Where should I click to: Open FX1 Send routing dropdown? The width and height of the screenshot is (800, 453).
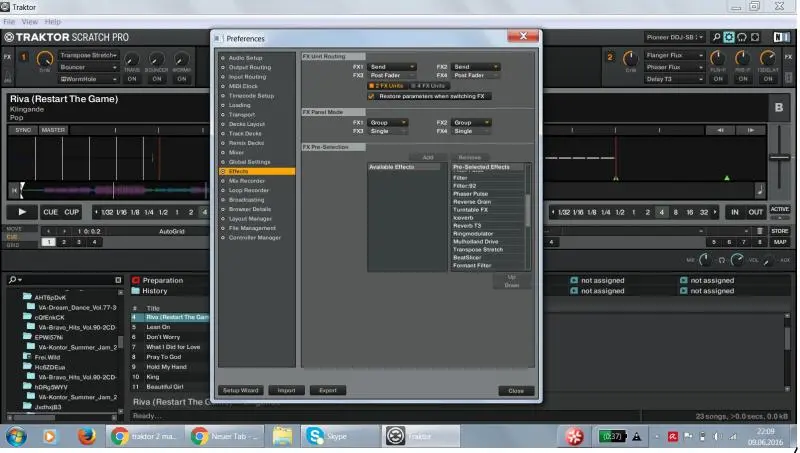coord(388,66)
